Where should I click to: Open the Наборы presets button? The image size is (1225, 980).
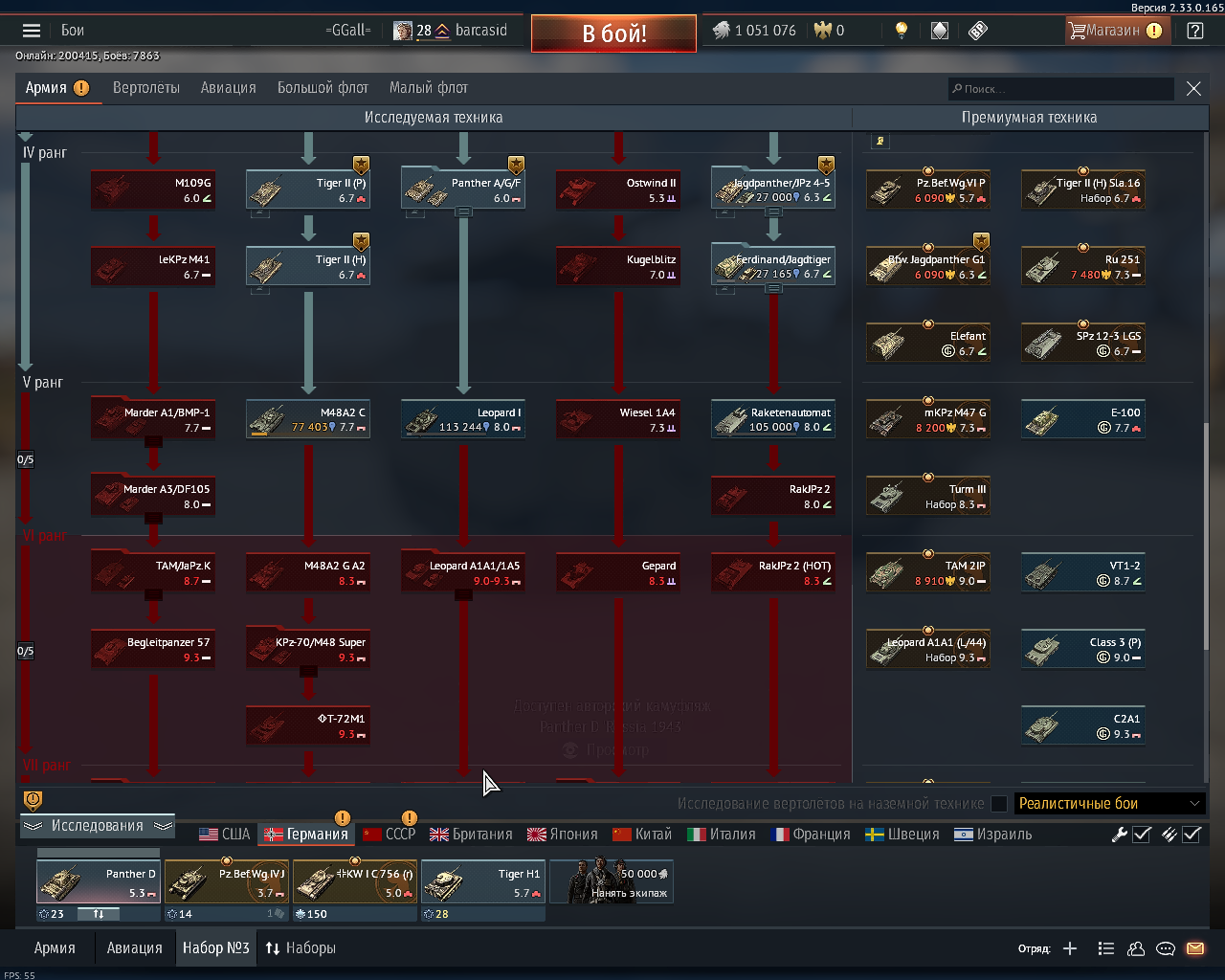coord(301,948)
